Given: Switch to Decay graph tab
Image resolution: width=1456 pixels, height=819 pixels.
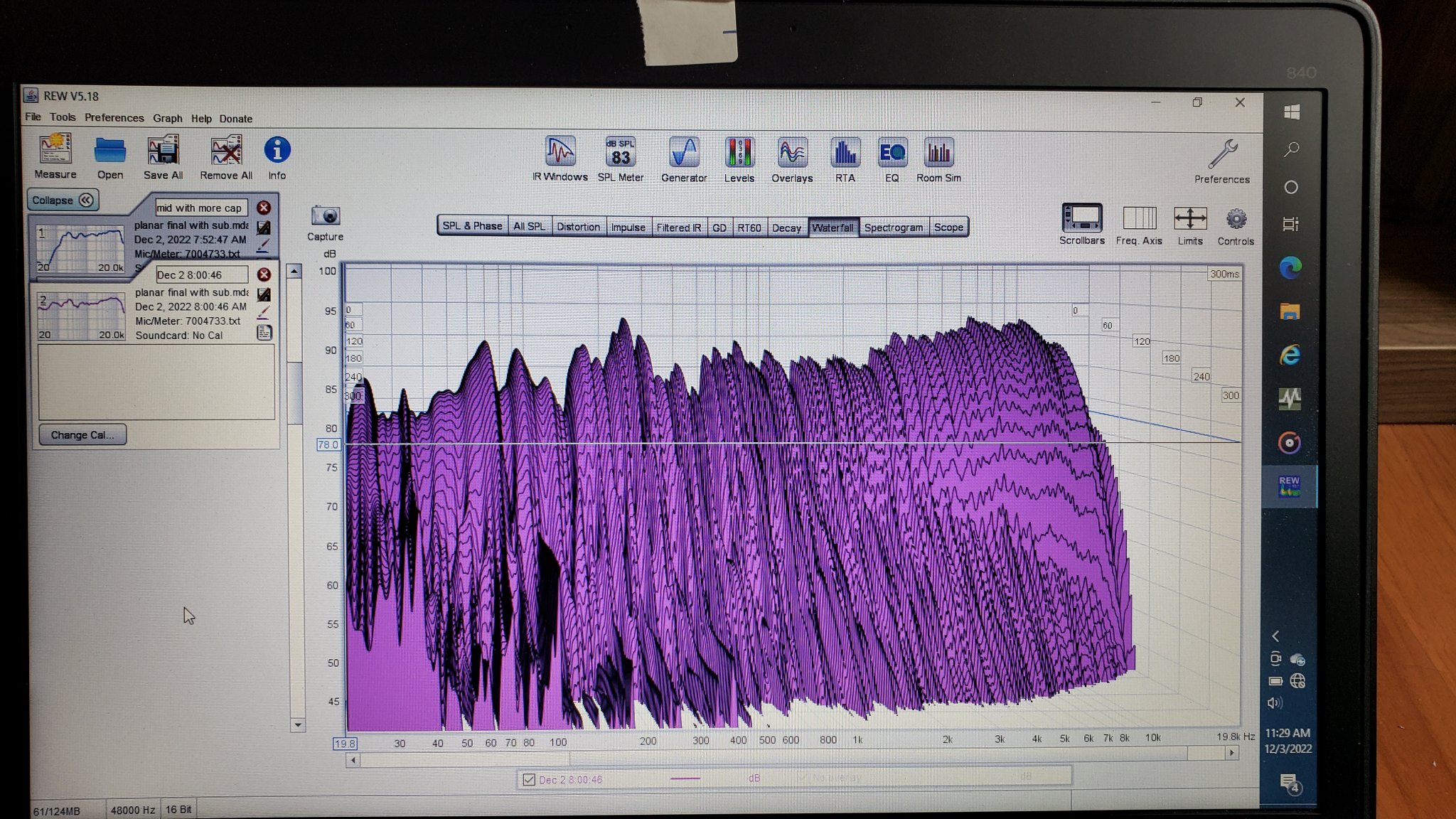Looking at the screenshot, I should (786, 227).
